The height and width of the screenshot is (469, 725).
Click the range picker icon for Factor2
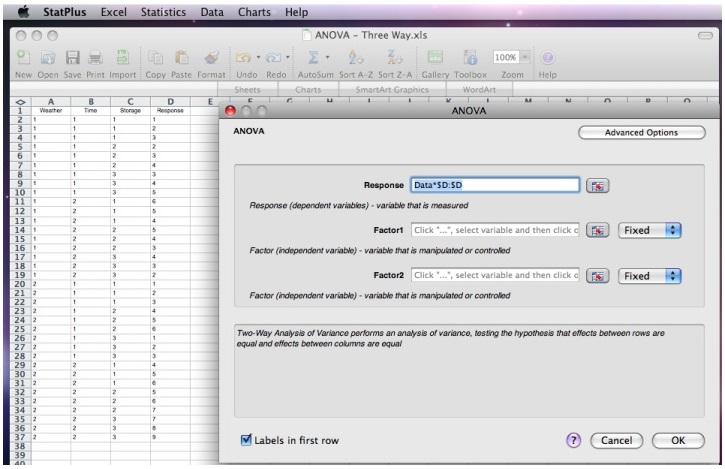click(597, 276)
